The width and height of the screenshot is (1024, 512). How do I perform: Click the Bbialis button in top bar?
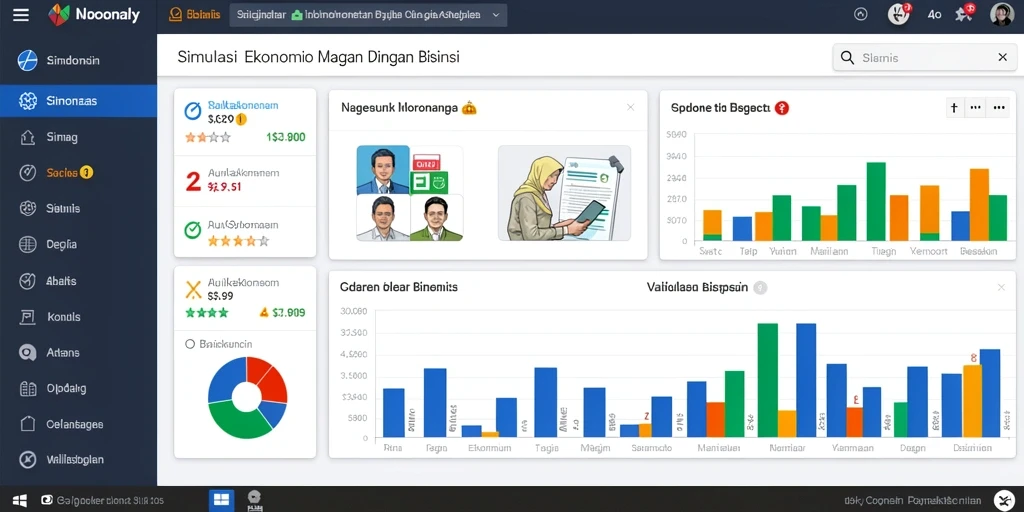(195, 14)
